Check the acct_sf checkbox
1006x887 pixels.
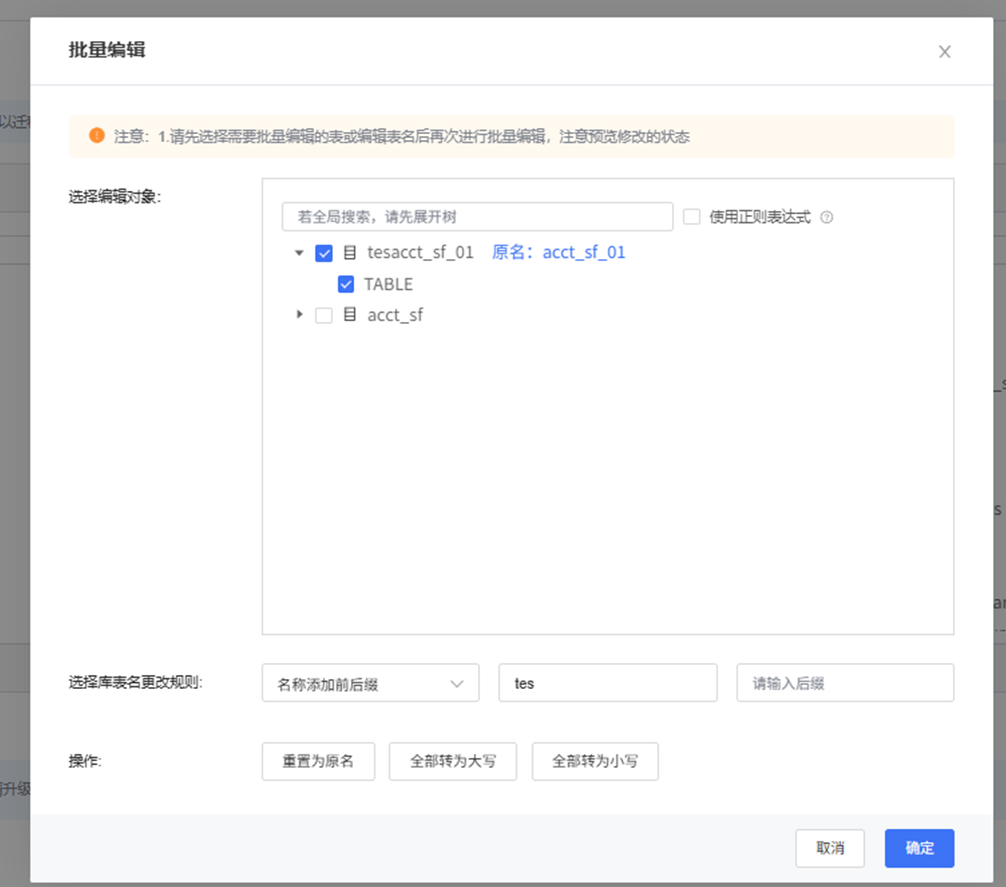324,315
